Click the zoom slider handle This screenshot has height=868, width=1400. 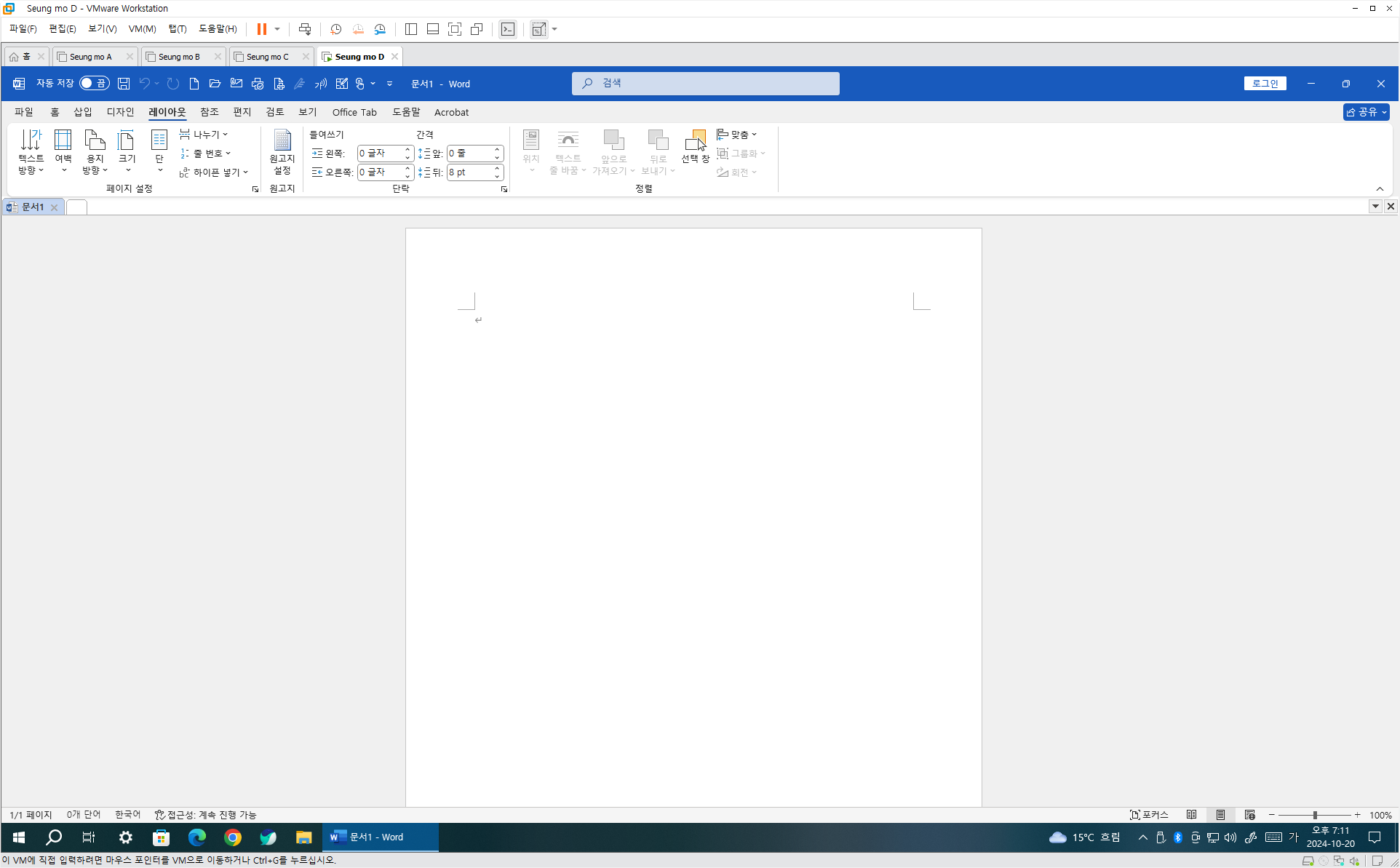[1315, 815]
